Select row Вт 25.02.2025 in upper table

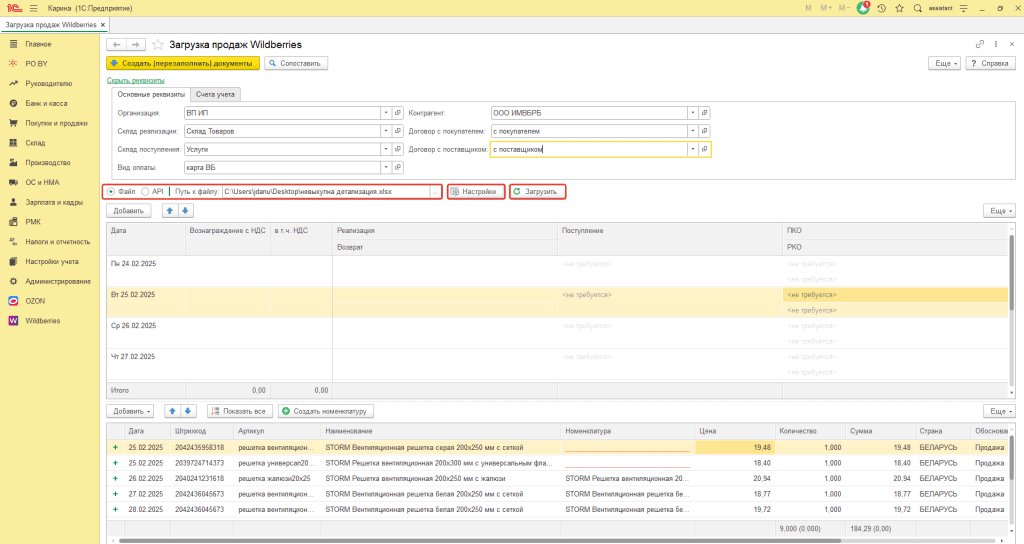(x=557, y=302)
